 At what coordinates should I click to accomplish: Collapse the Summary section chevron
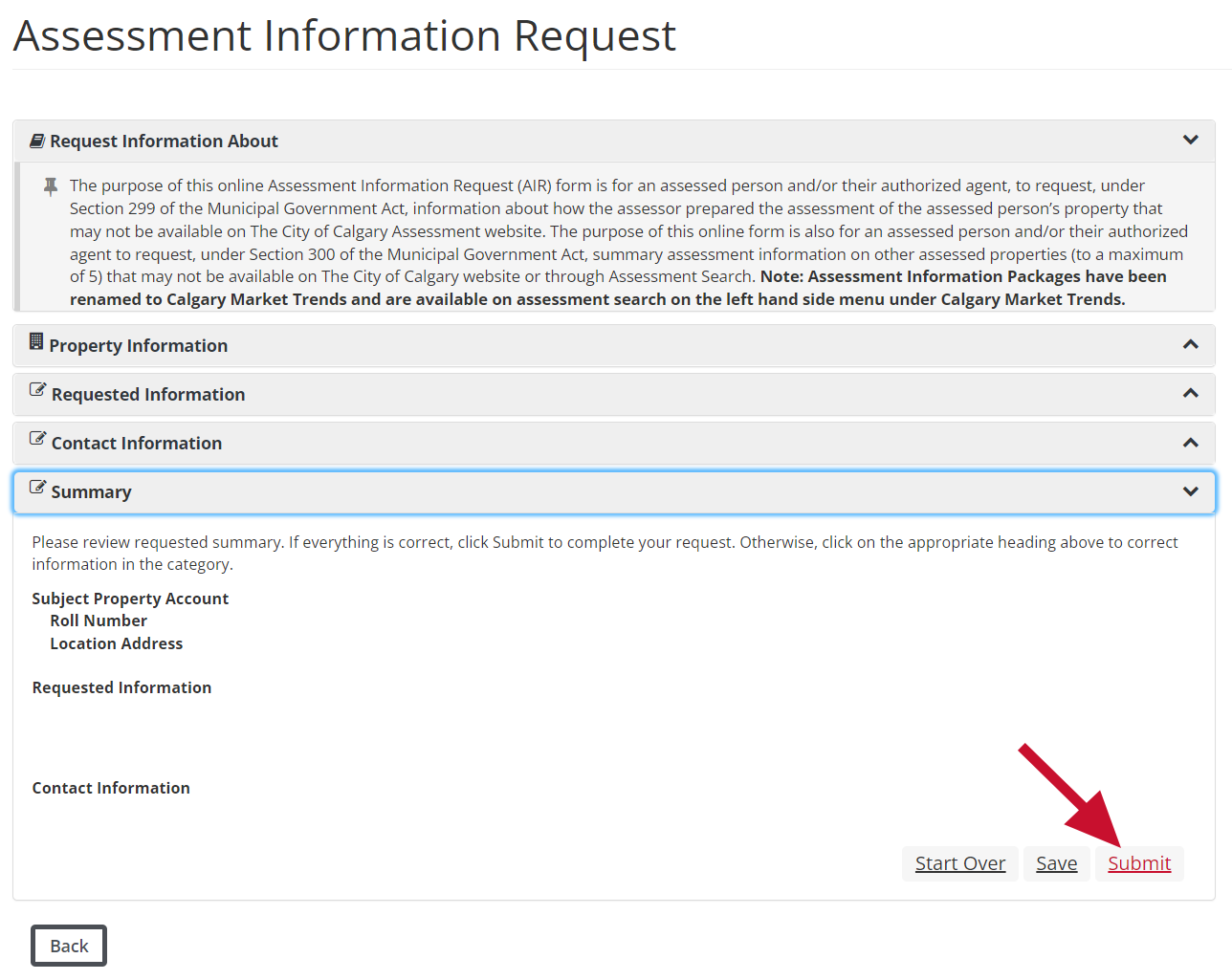pyautogui.click(x=1191, y=491)
